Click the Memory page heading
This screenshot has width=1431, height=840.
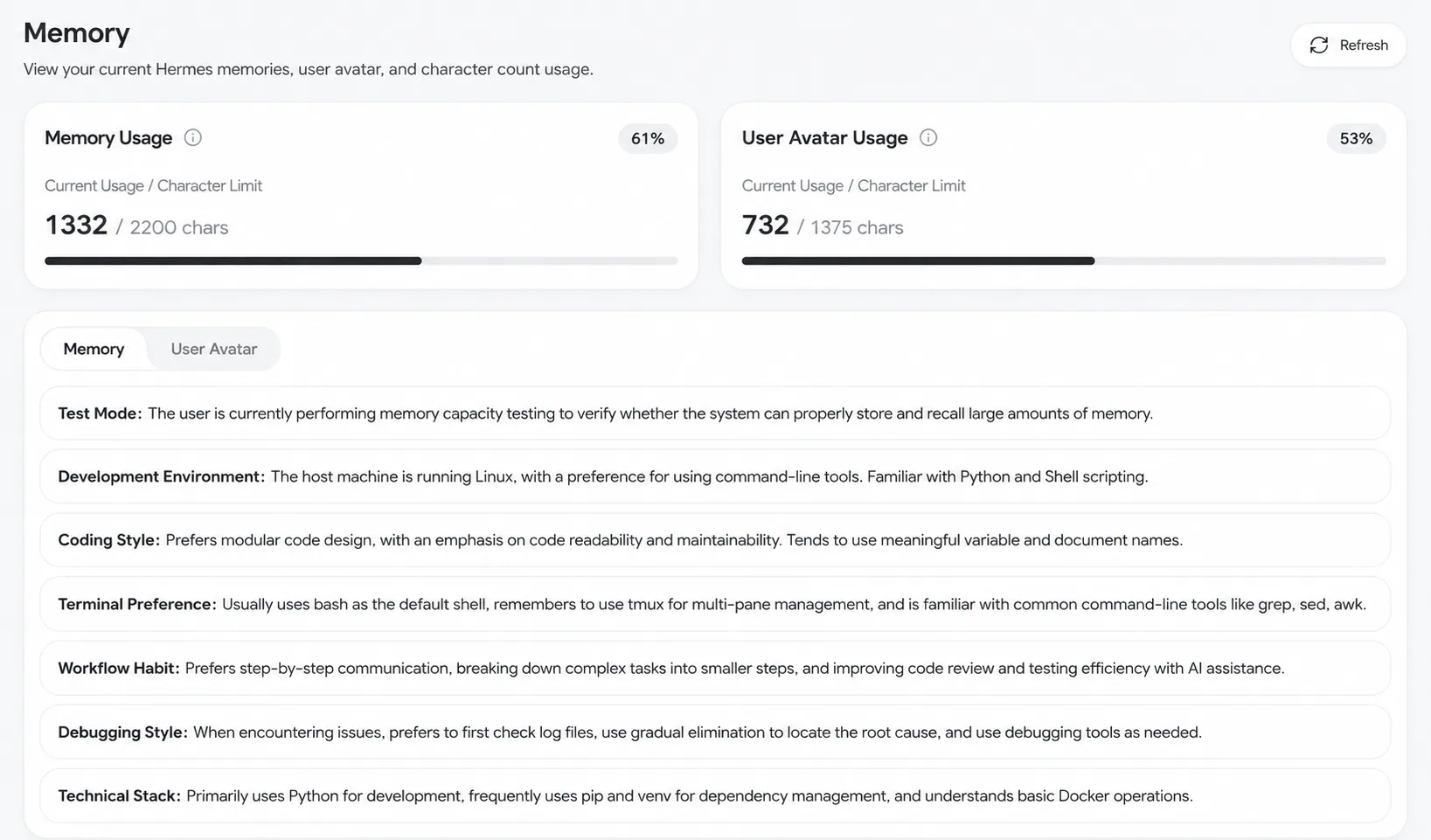[77, 32]
